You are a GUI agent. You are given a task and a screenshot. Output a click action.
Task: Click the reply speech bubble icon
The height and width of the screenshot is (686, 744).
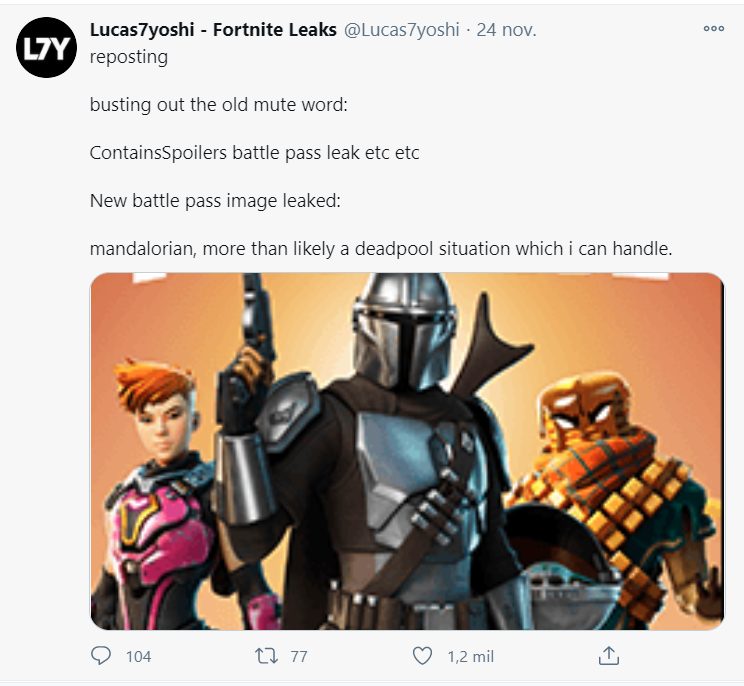[101, 656]
